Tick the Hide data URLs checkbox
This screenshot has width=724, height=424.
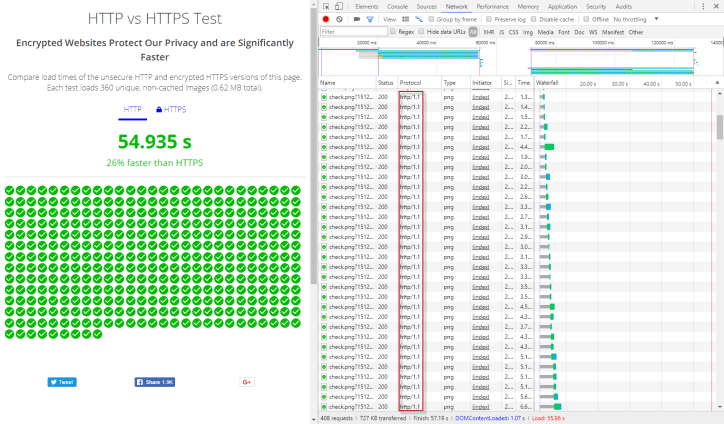point(422,32)
